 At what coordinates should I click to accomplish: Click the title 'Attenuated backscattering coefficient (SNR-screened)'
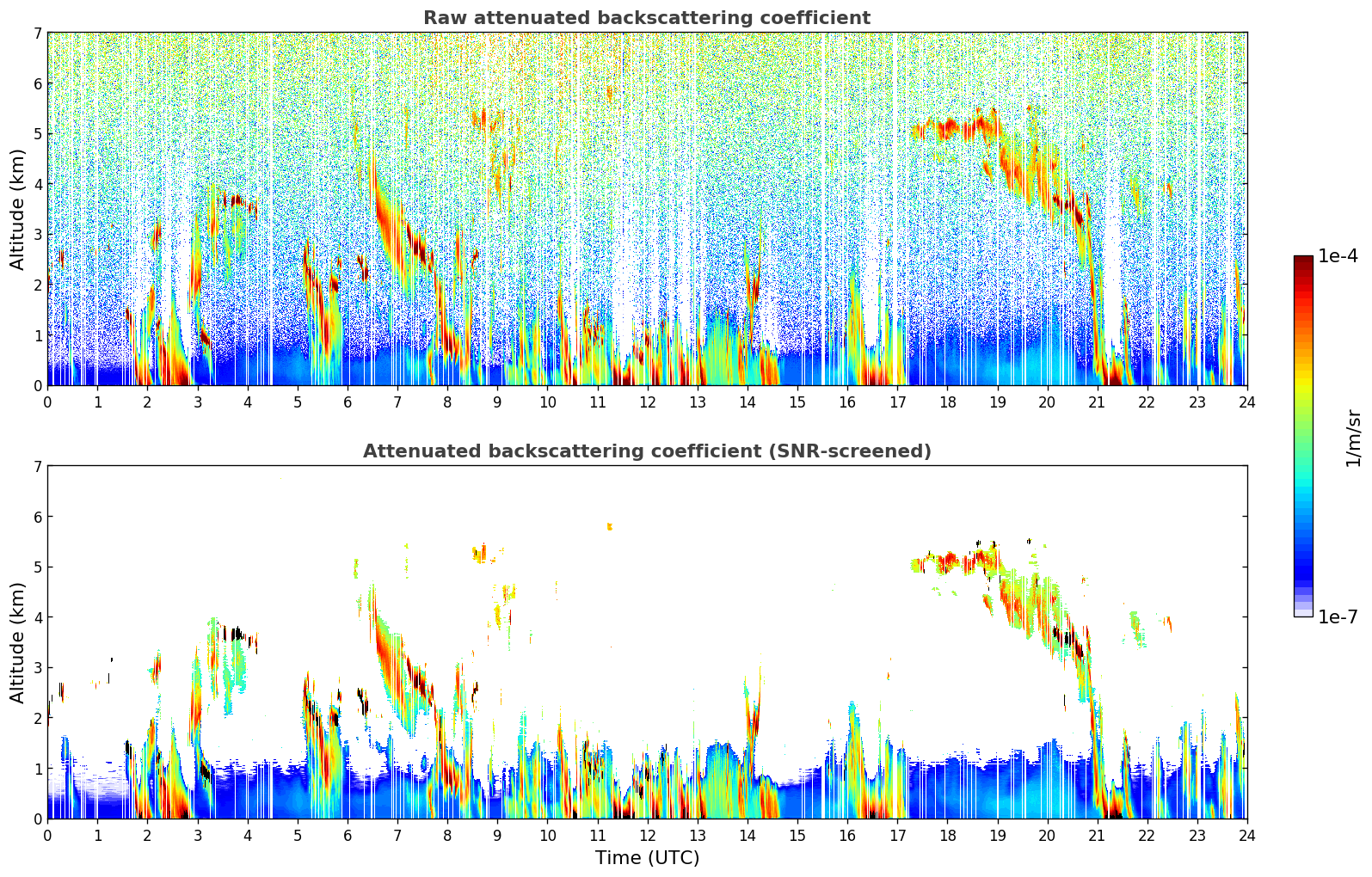647,451
